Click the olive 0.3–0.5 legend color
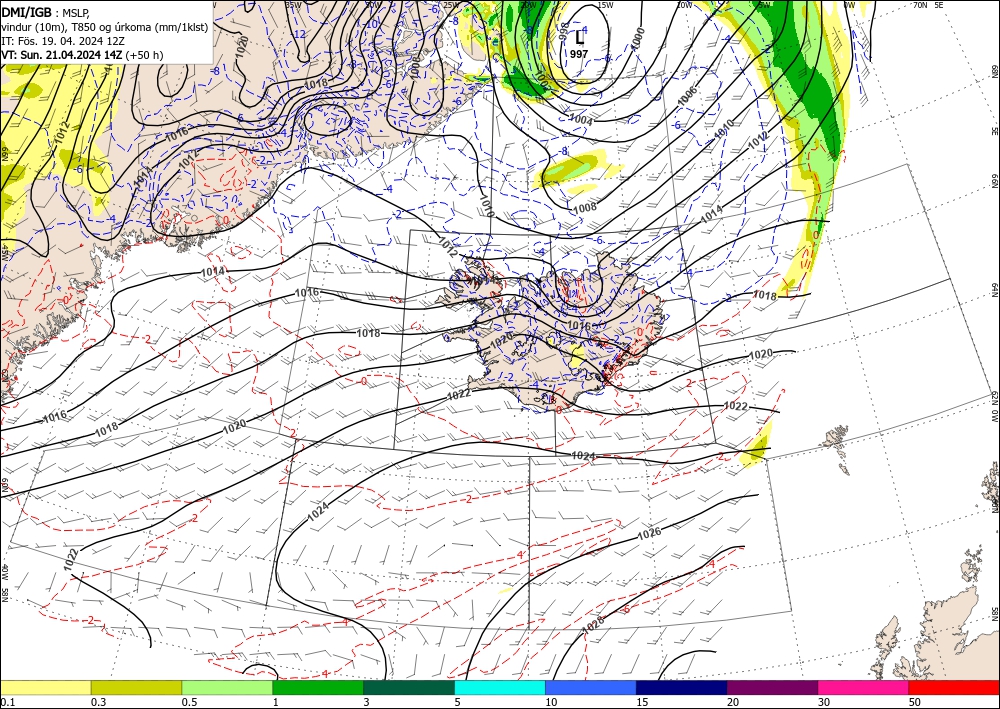 pyautogui.click(x=136, y=687)
